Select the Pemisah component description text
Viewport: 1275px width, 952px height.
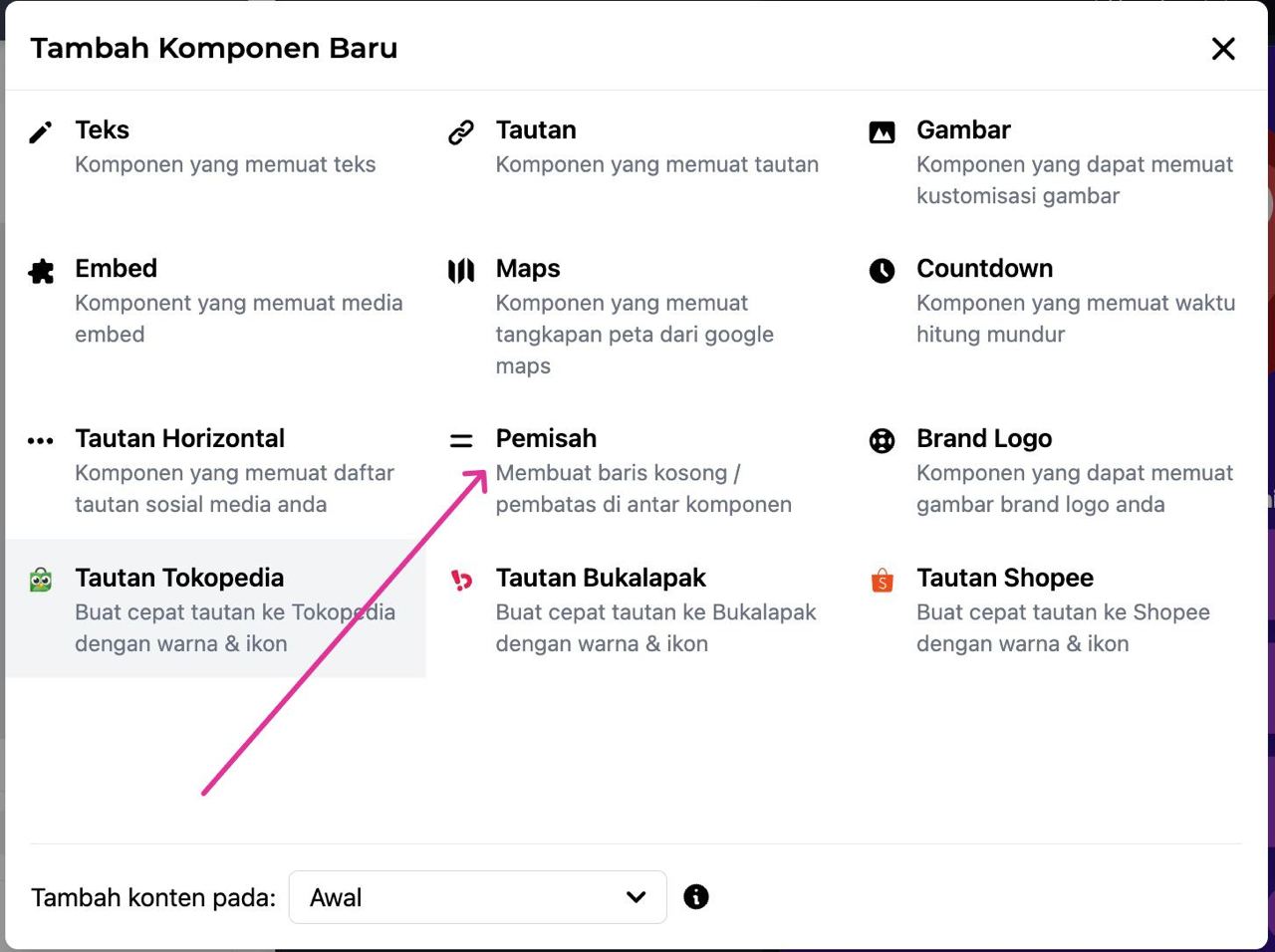click(x=643, y=489)
